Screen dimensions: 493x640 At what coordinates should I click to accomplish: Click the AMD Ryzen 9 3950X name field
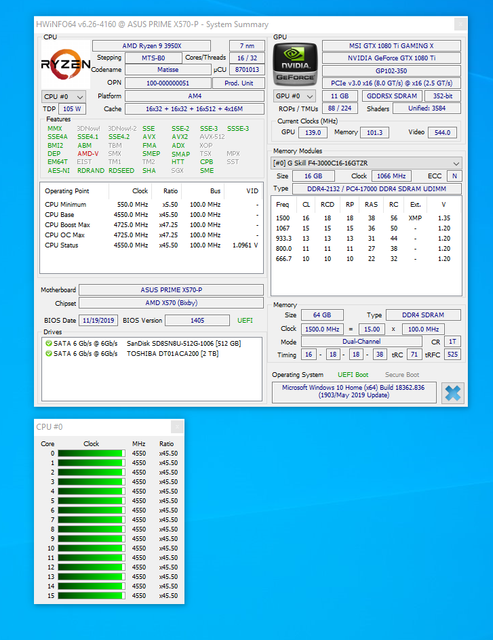pyautogui.click(x=151, y=46)
